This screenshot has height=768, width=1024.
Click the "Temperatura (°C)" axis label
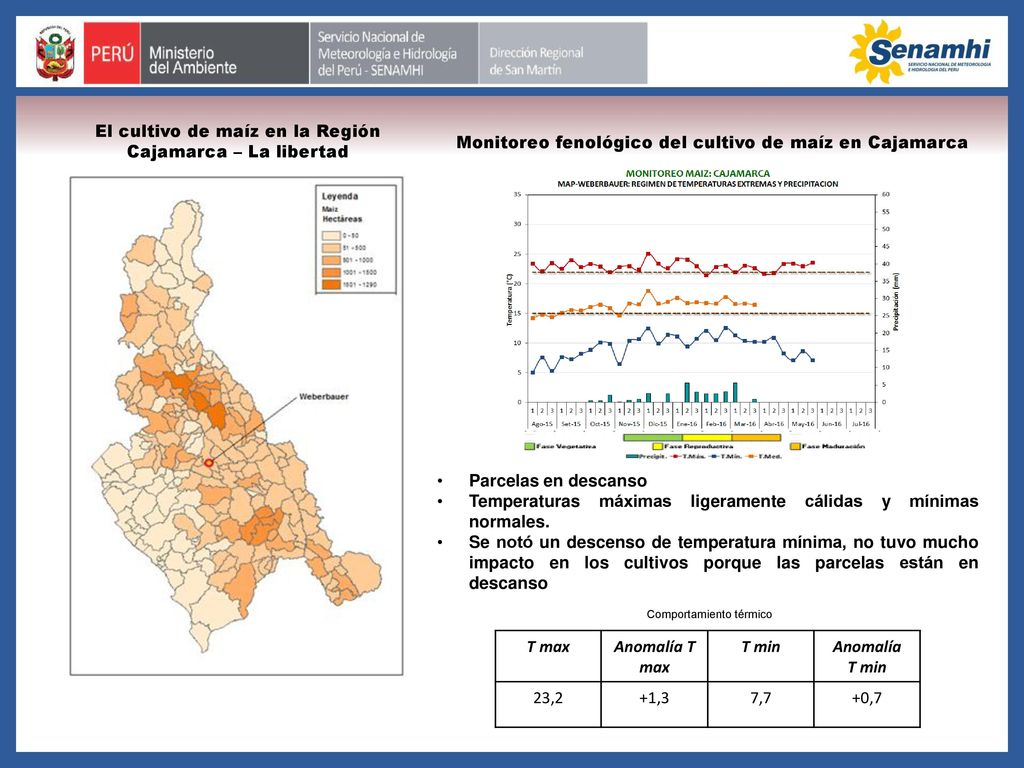pyautogui.click(x=509, y=300)
